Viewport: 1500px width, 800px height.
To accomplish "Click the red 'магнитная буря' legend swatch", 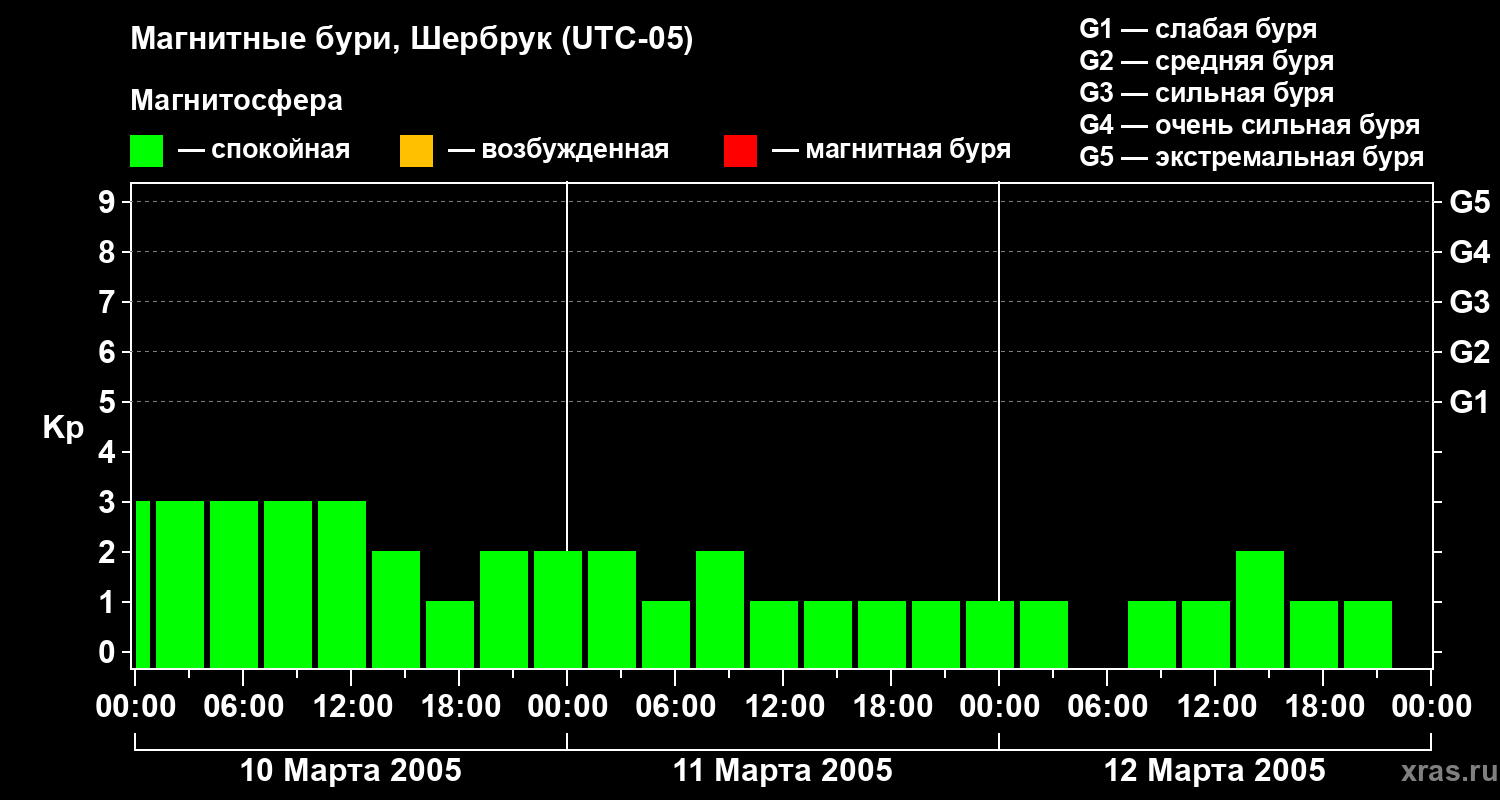I will pyautogui.click(x=740, y=151).
